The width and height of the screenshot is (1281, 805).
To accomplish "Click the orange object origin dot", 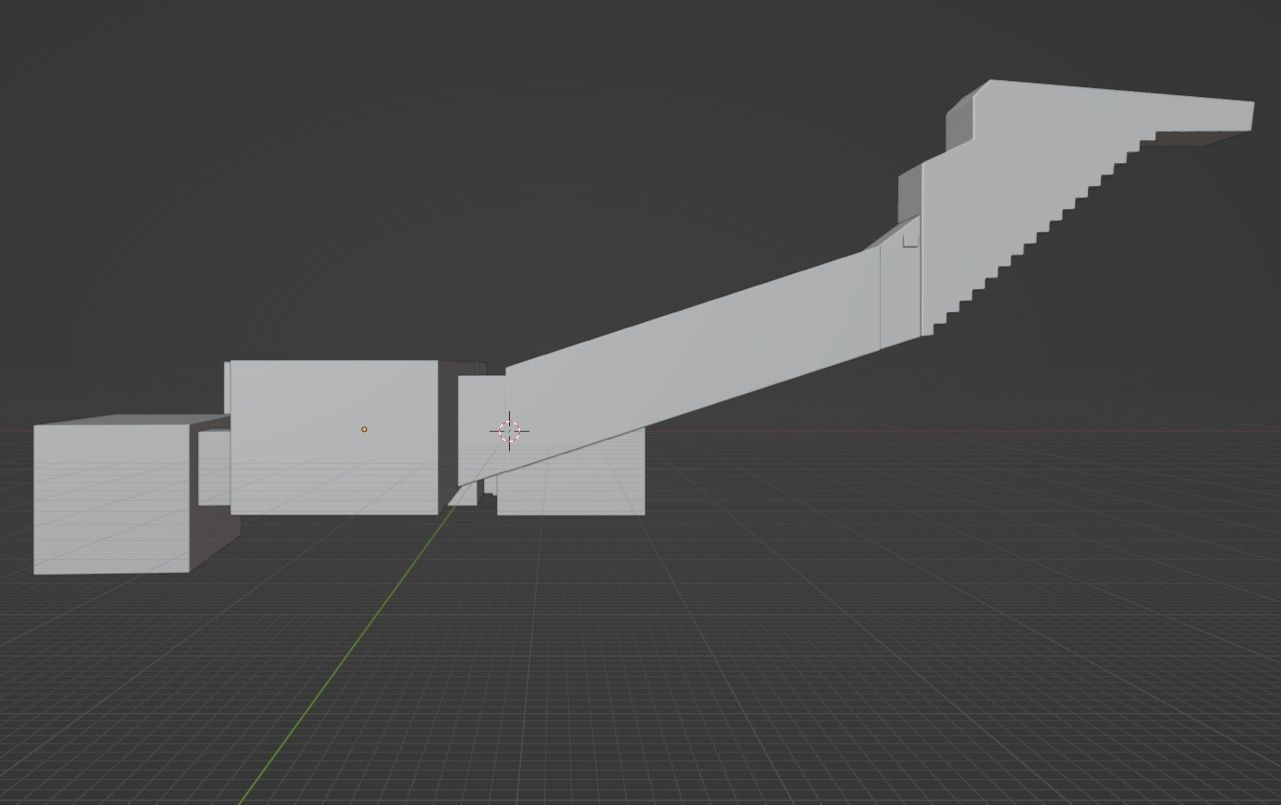I will click(364, 429).
